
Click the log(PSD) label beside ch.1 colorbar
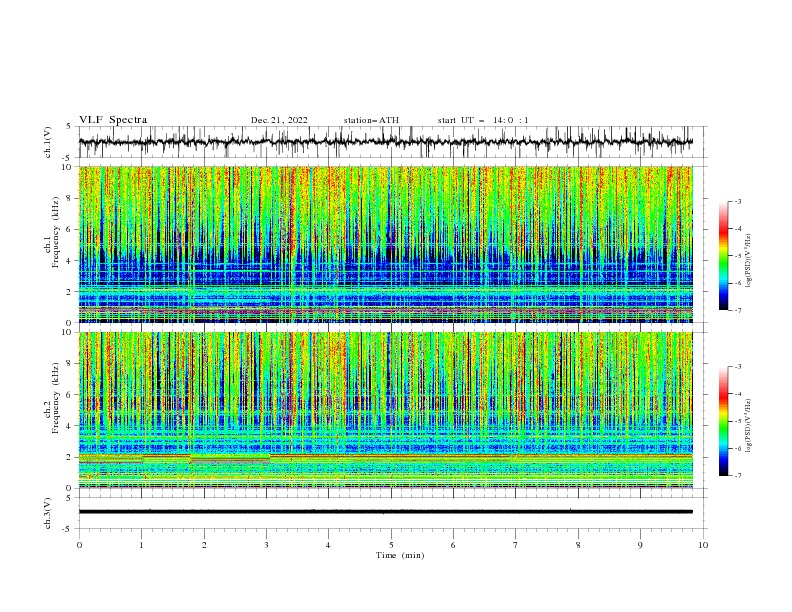tap(749, 261)
